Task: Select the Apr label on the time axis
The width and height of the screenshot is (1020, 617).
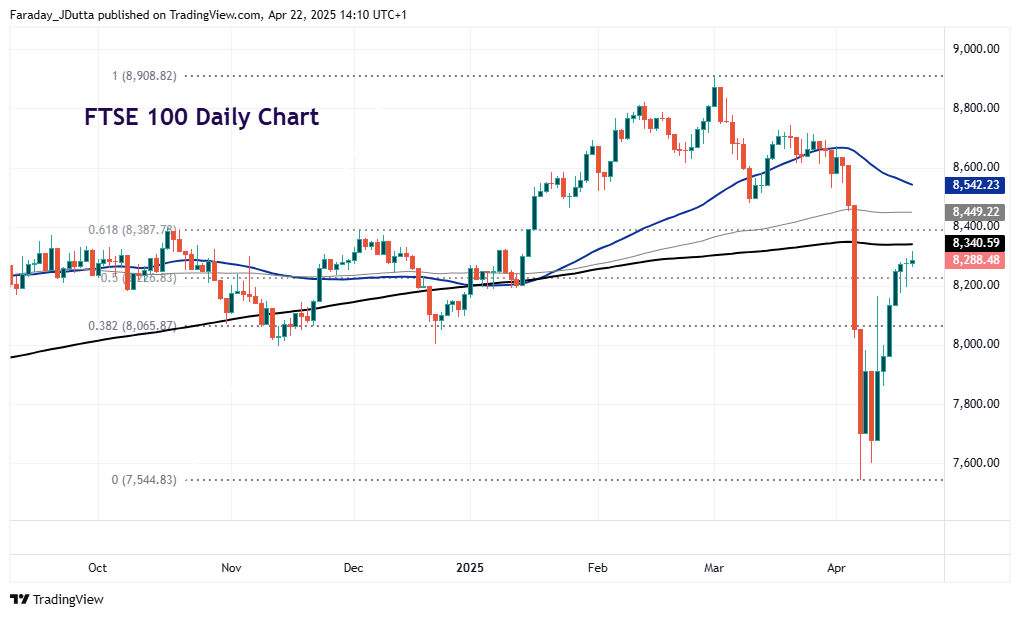Action: (x=837, y=568)
